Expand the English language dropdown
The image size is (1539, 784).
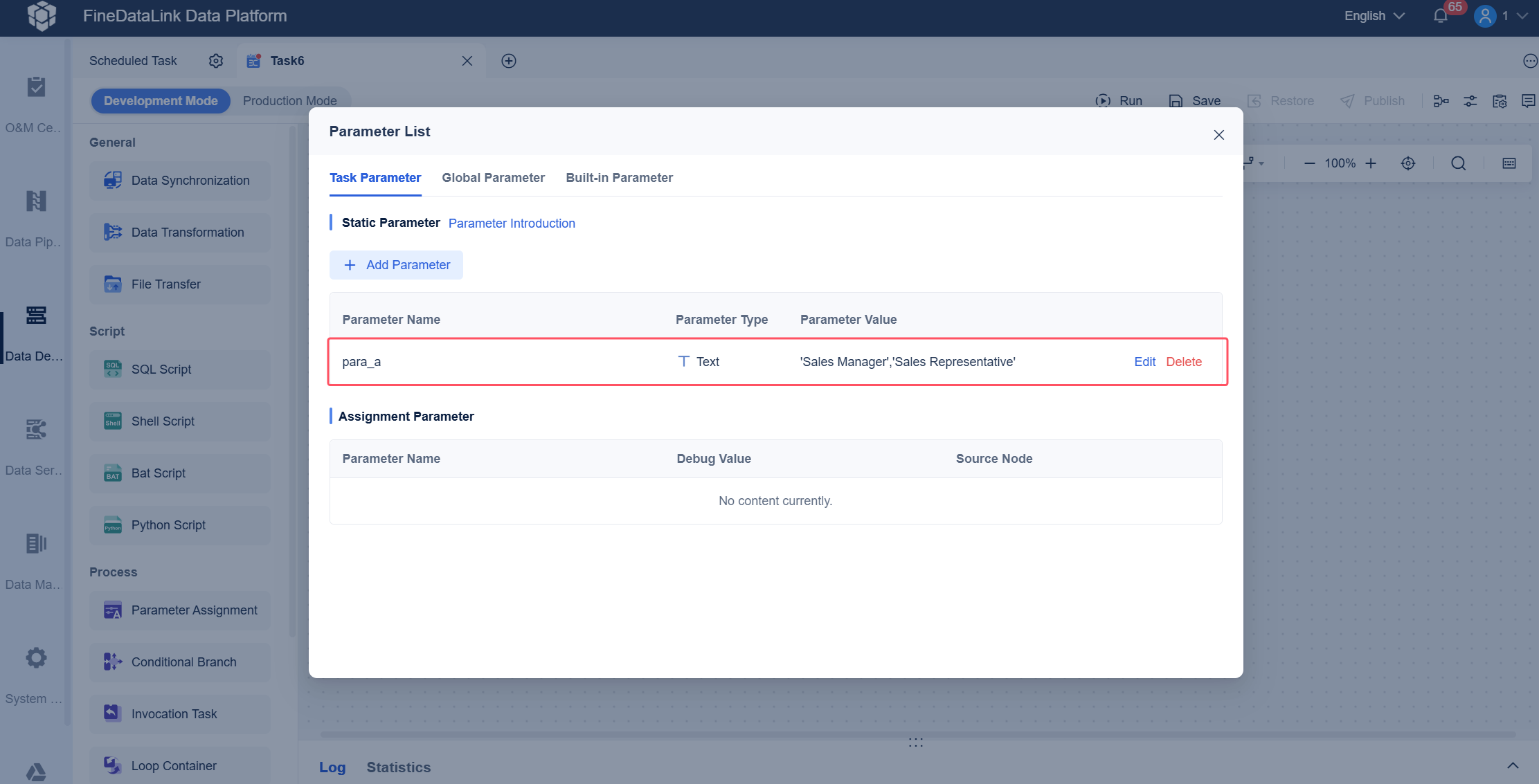point(1374,16)
